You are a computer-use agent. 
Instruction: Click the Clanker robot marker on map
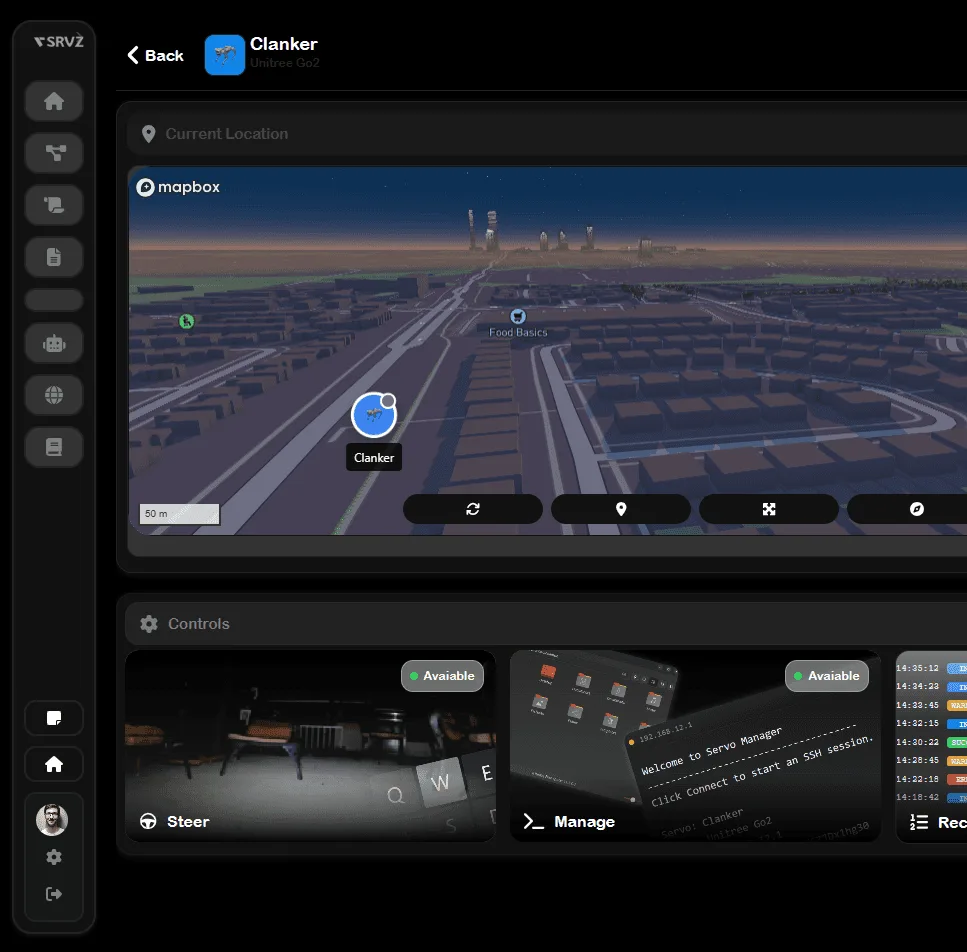pos(373,415)
